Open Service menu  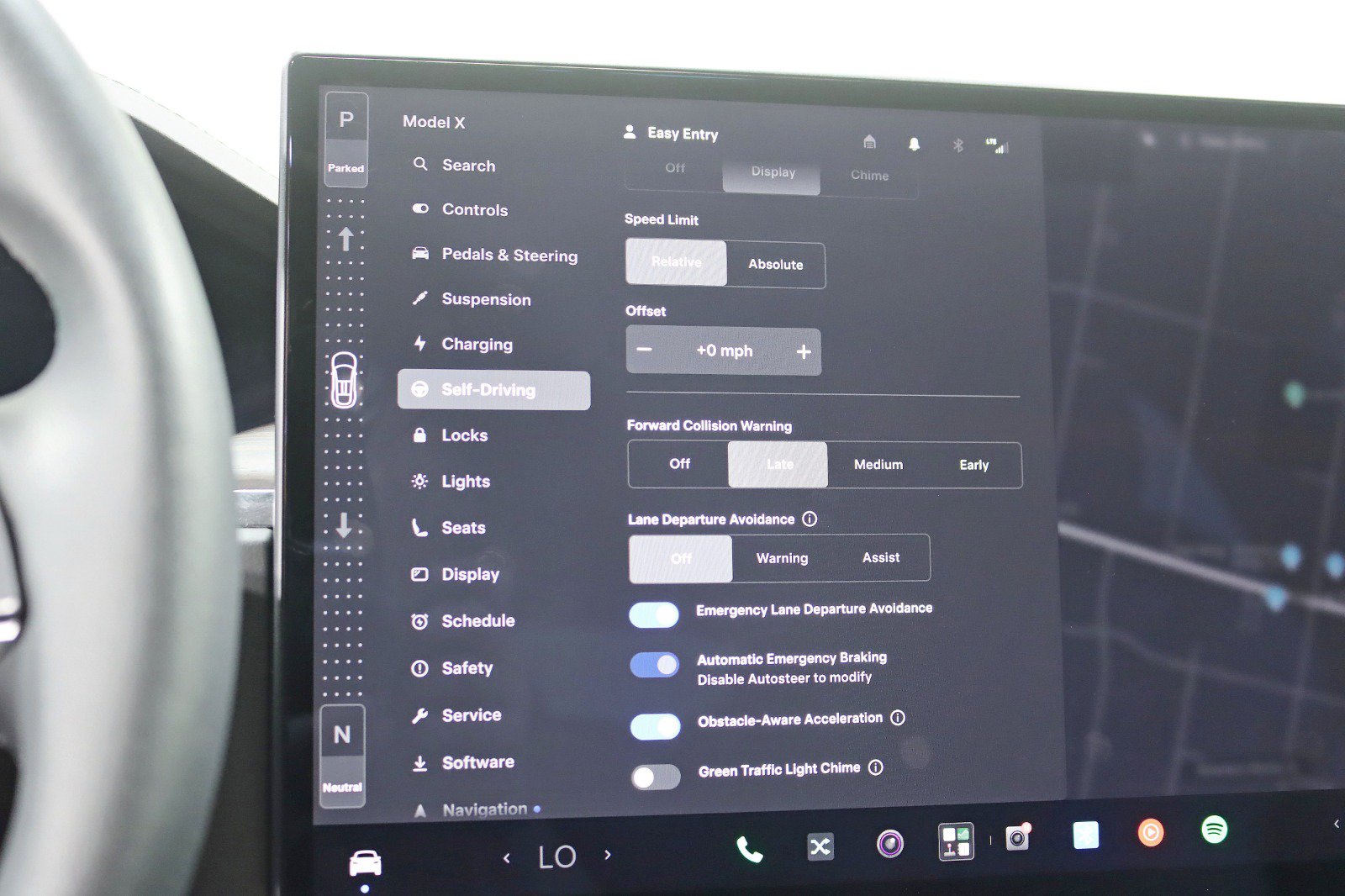456,715
